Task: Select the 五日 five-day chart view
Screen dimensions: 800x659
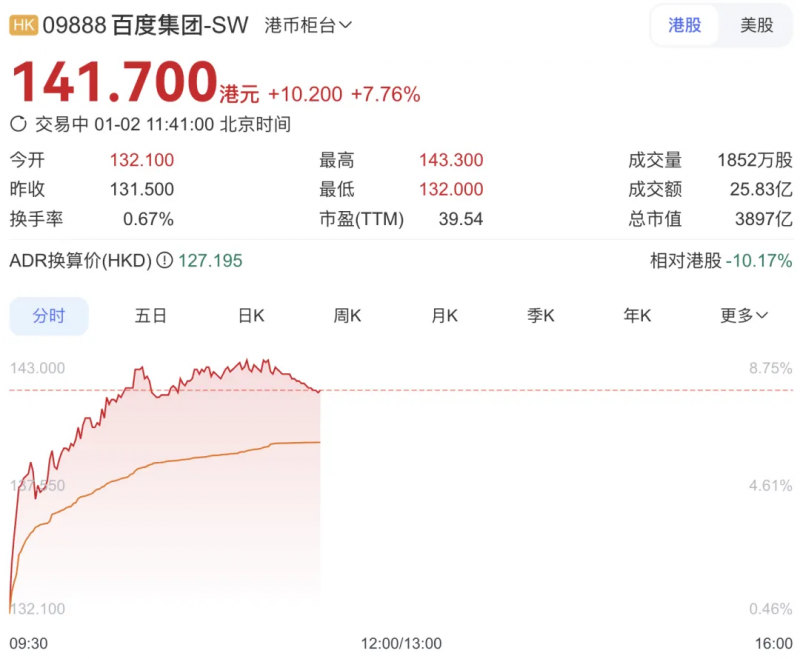Action: click(x=150, y=315)
